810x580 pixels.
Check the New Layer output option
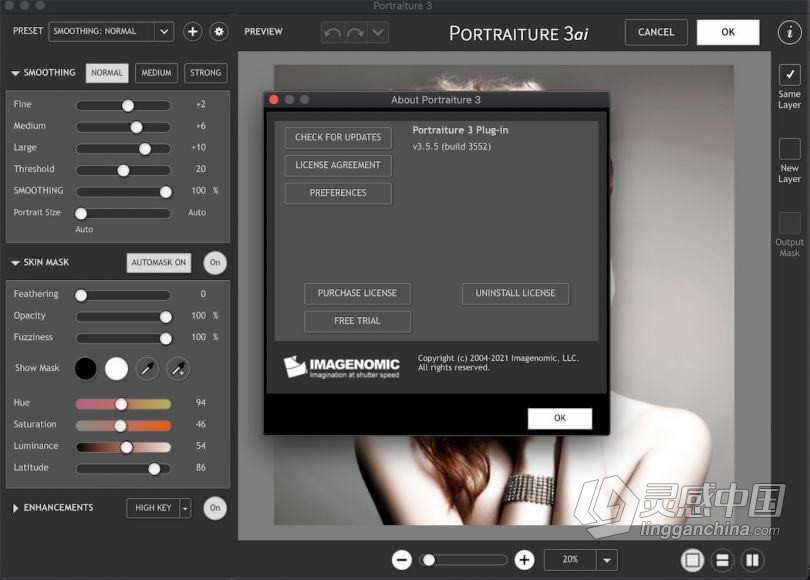[789, 148]
